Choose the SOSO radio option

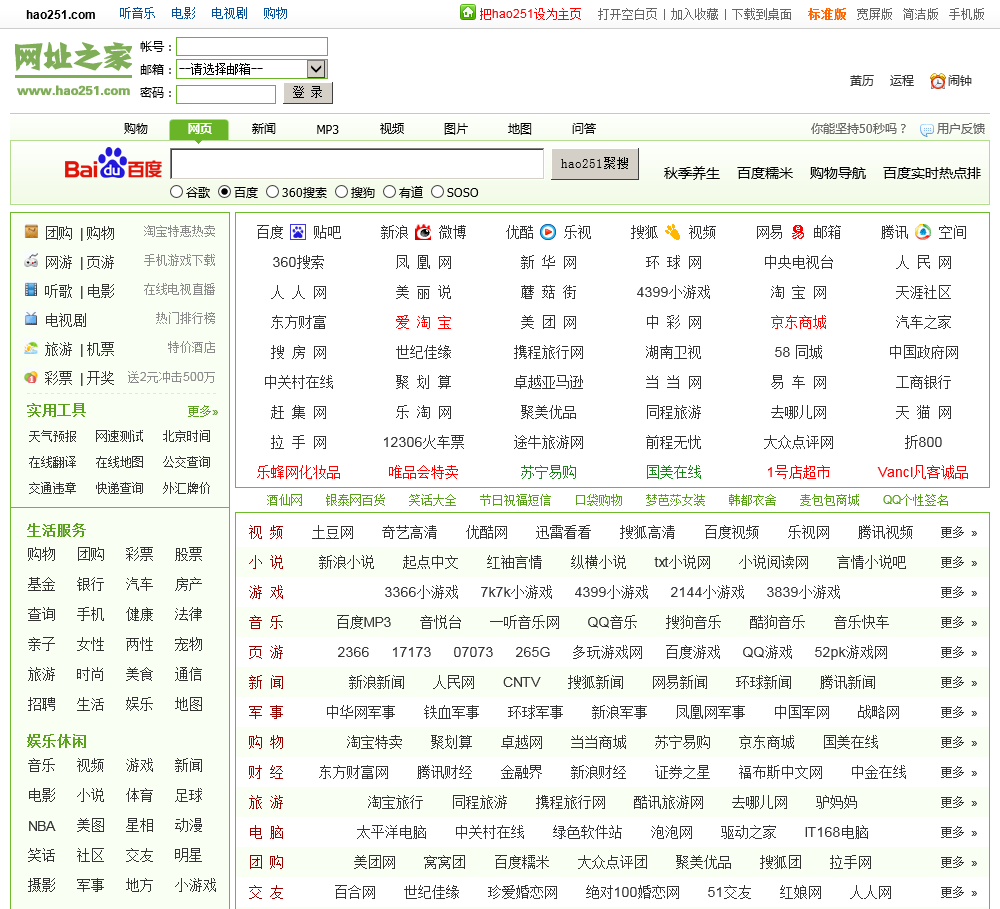point(437,192)
